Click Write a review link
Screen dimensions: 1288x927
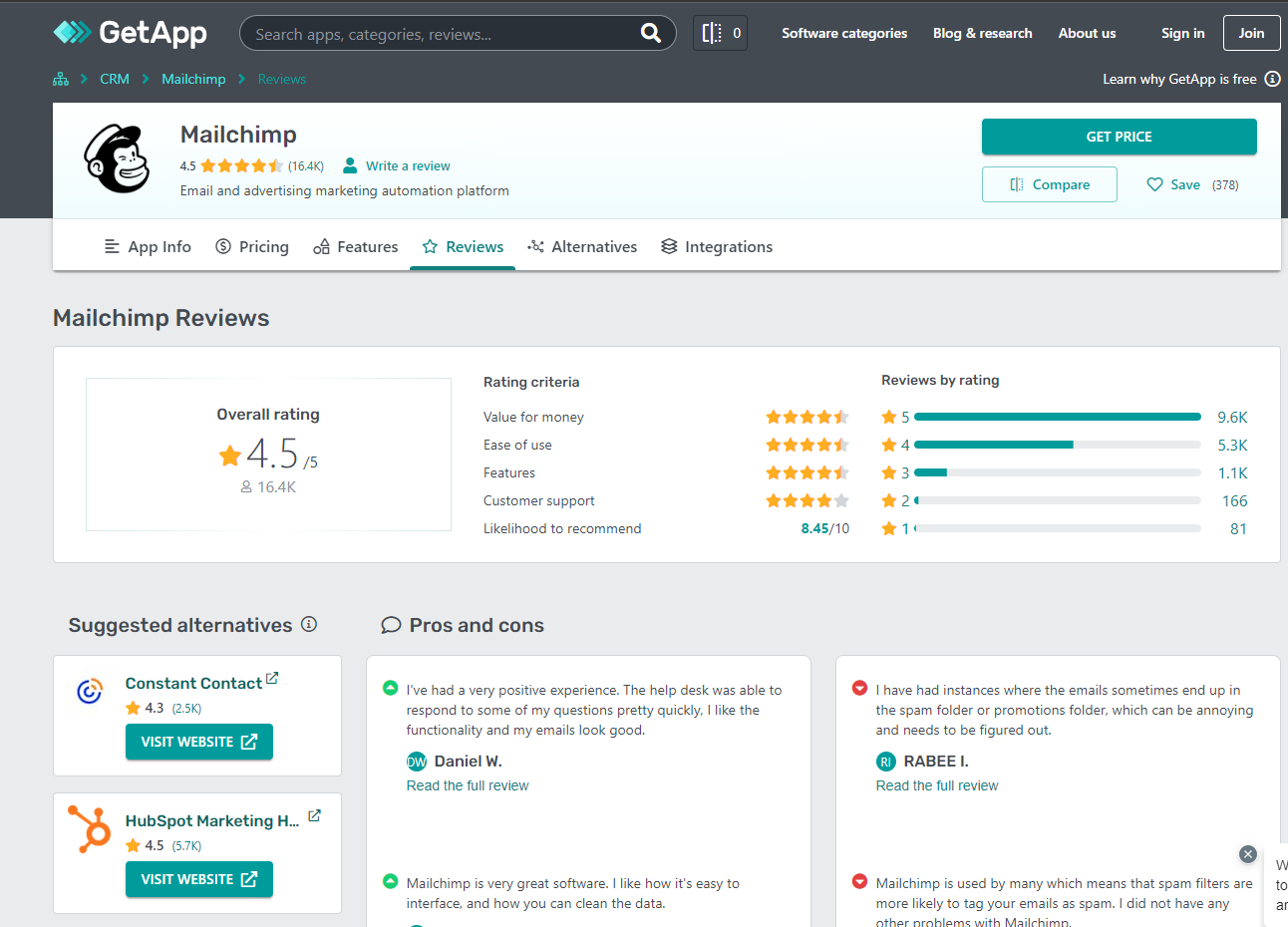click(408, 165)
